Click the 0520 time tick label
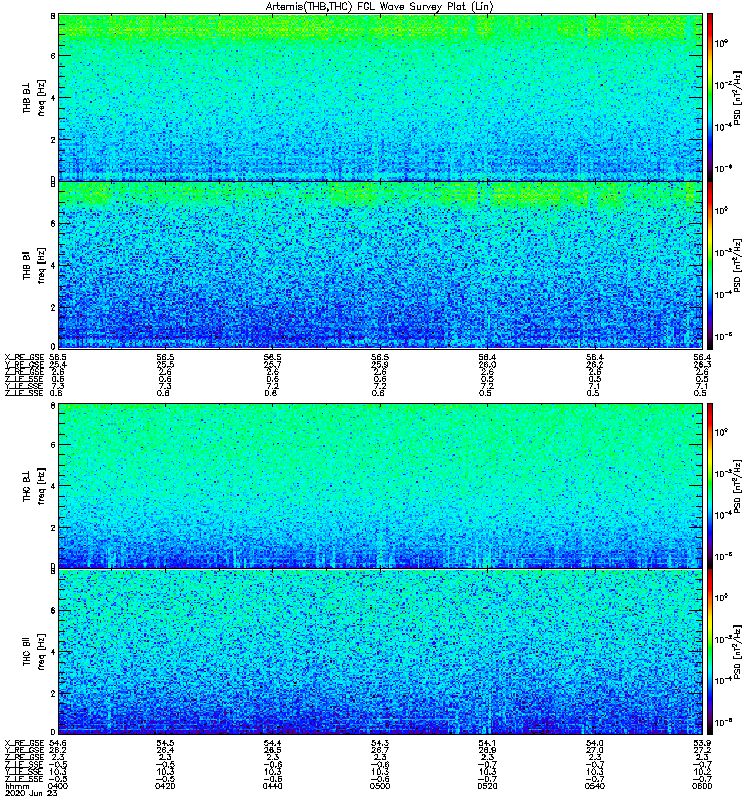This screenshot has height=800, width=750. click(x=487, y=786)
